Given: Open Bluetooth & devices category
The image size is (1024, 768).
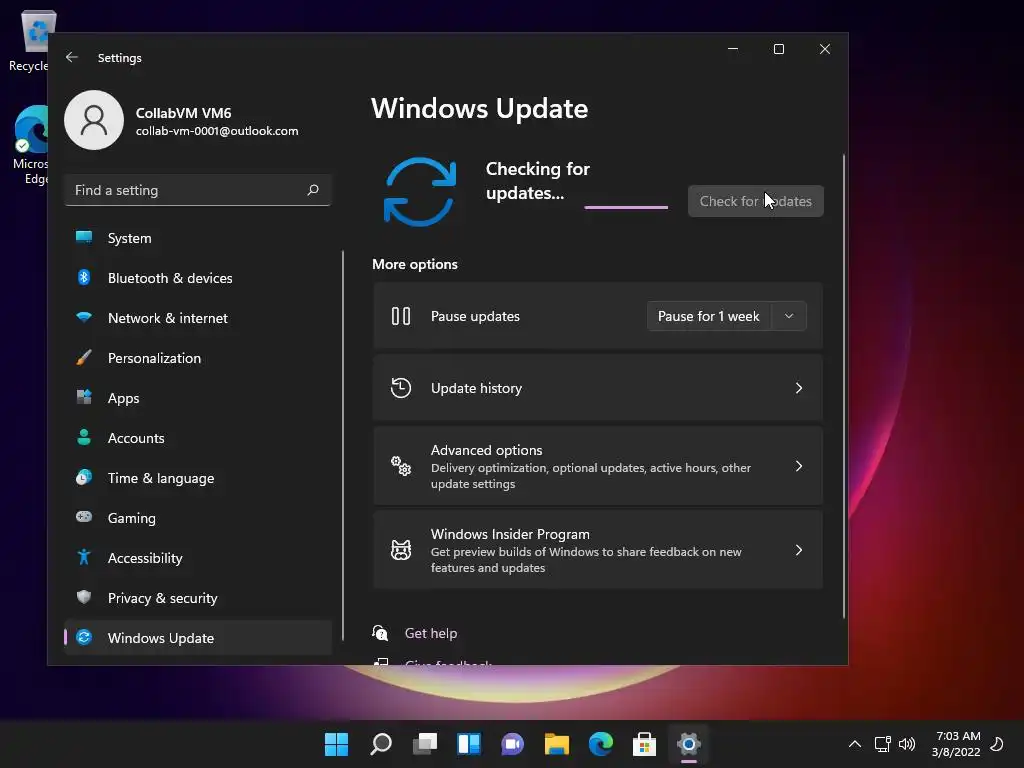Looking at the screenshot, I should pyautogui.click(x=198, y=278).
